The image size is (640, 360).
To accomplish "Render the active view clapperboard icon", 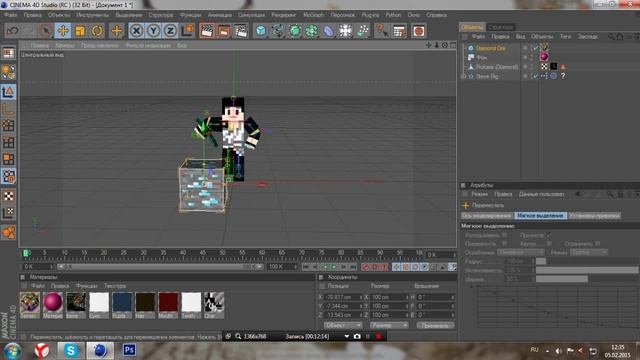I will coord(207,31).
